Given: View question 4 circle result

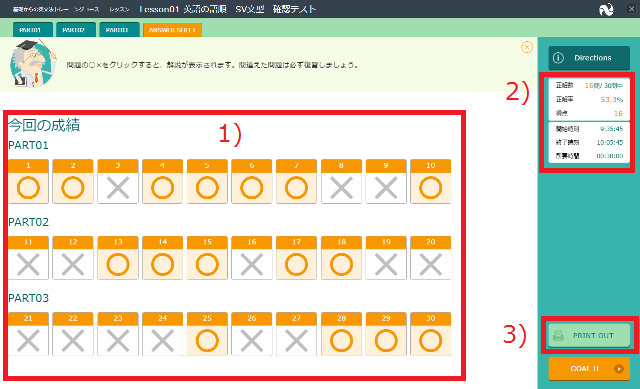Looking at the screenshot, I should 162,181.
